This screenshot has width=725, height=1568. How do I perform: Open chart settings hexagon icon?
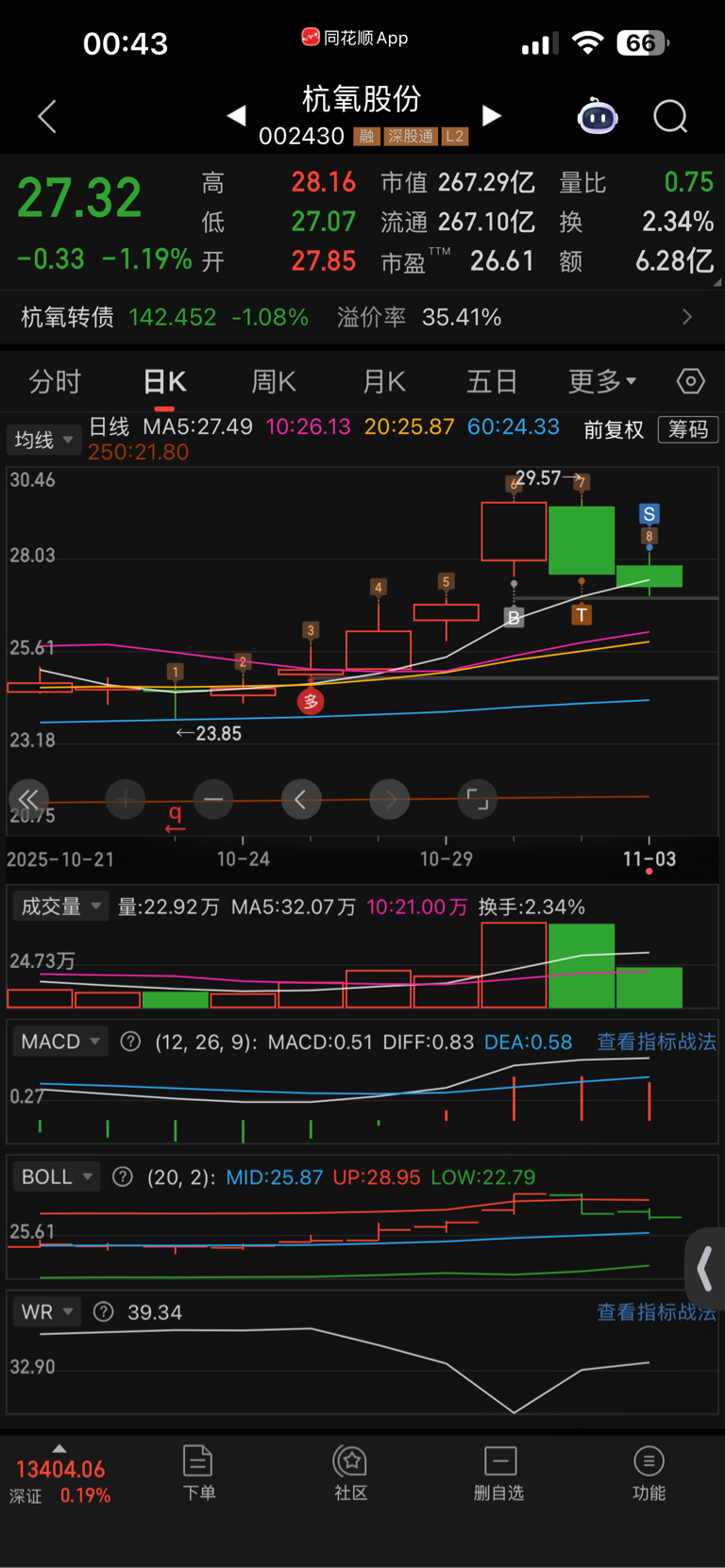coord(691,381)
